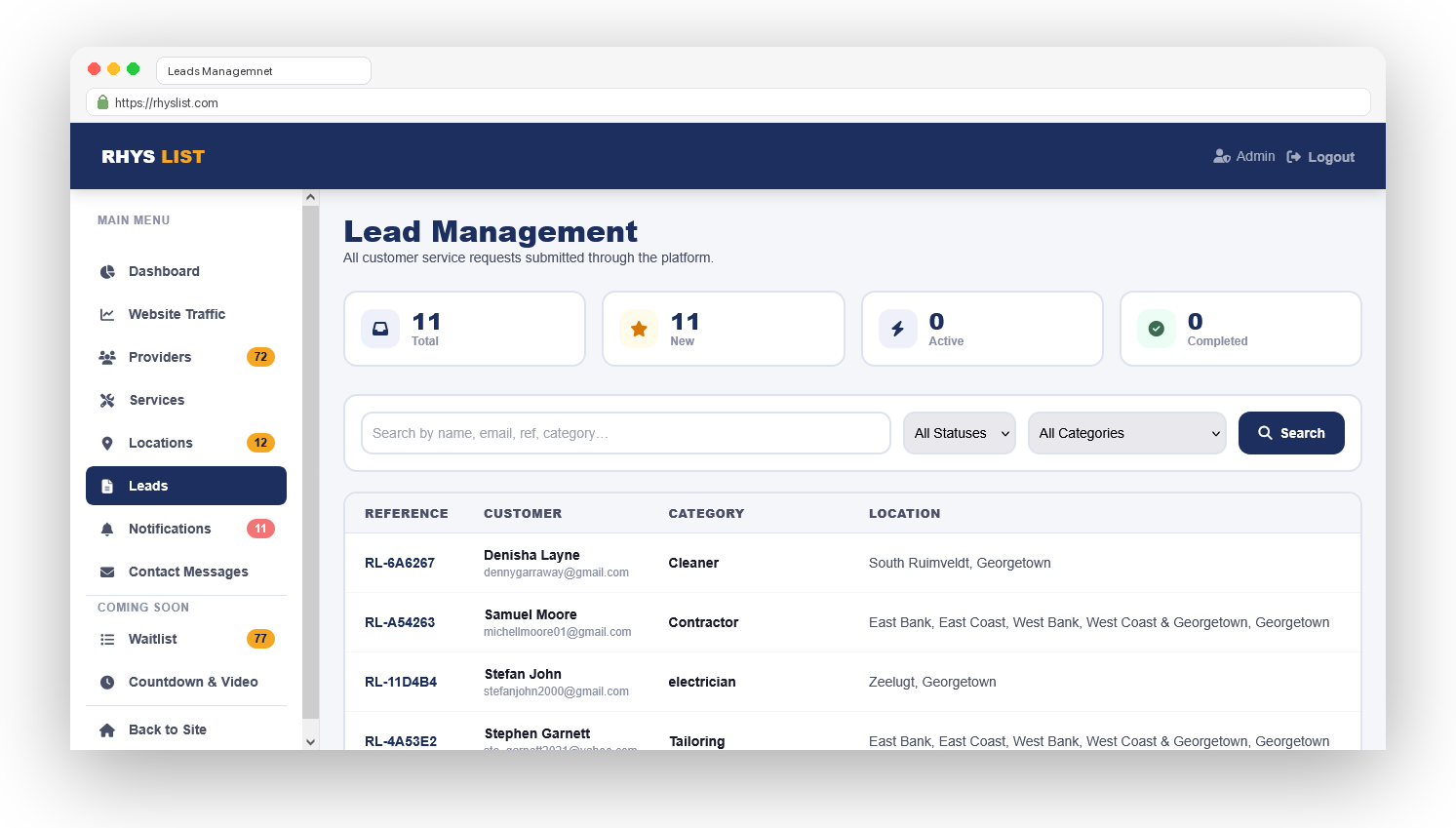
Task: Click the RHYS LIST logo
Action: pyautogui.click(x=153, y=157)
